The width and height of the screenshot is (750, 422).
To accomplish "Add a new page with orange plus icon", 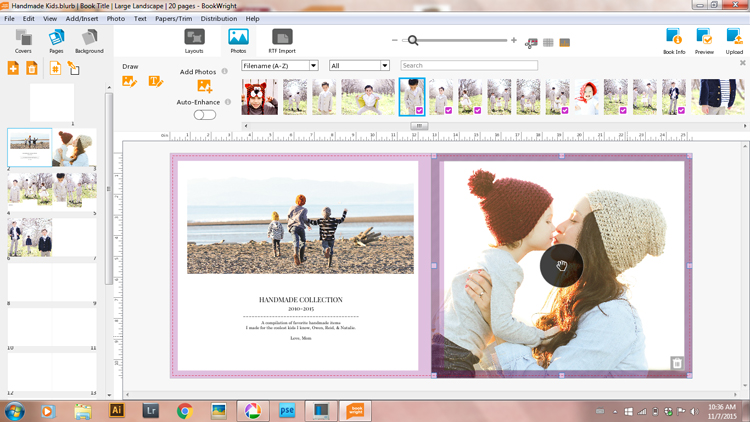I will pos(13,68).
